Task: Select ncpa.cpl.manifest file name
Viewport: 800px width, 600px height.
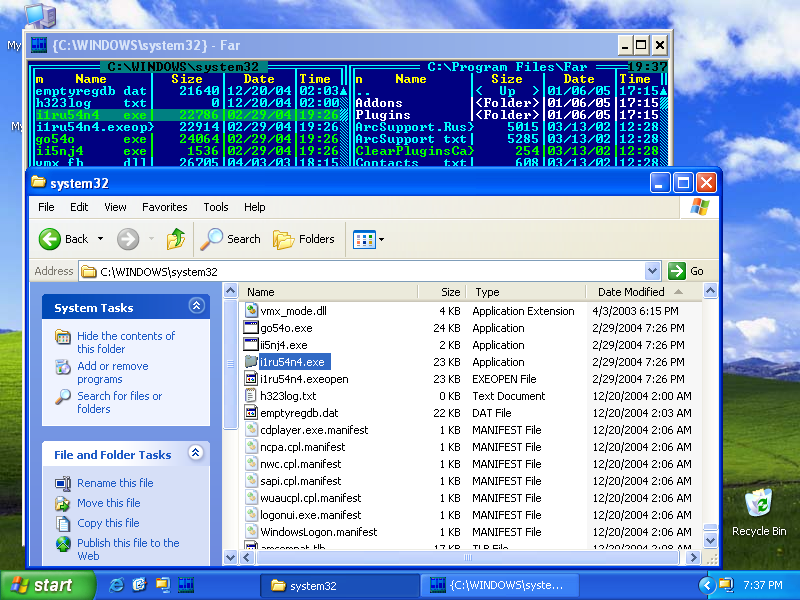Action: tap(303, 447)
